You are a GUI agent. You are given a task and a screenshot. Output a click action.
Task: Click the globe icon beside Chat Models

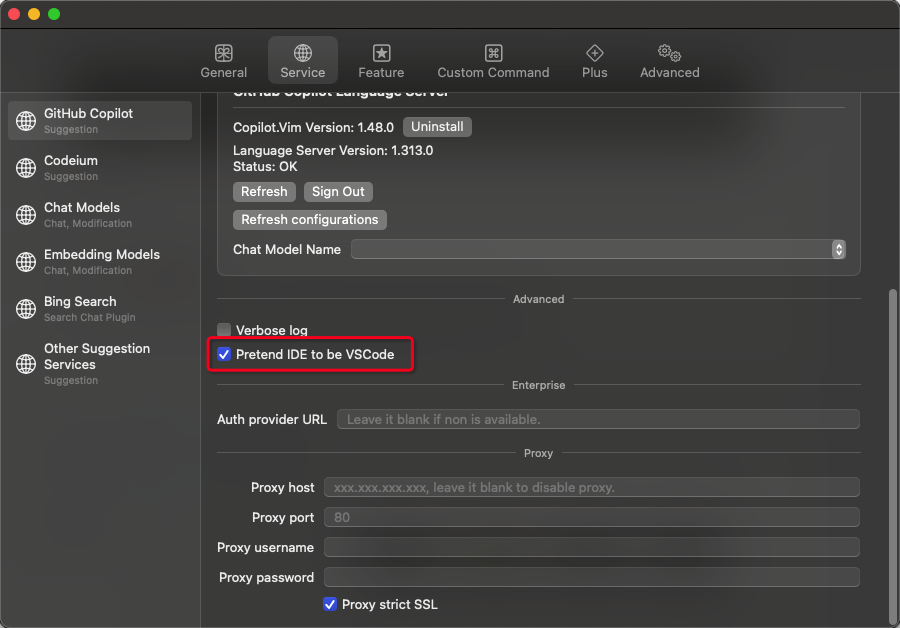[x=26, y=215]
